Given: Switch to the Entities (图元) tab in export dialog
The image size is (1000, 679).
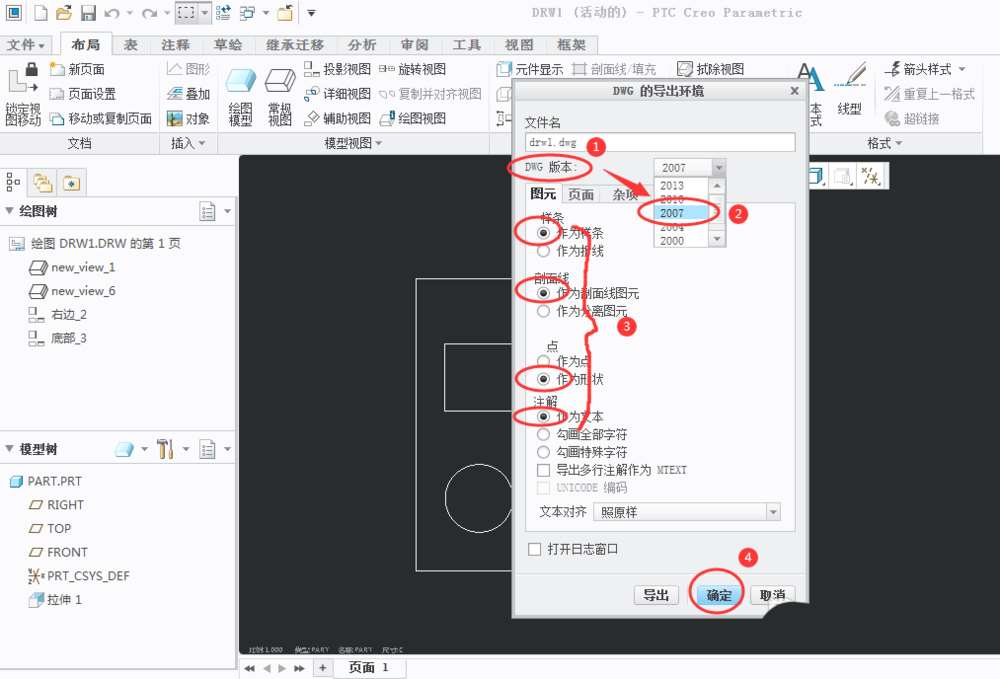Looking at the screenshot, I should click(x=543, y=194).
